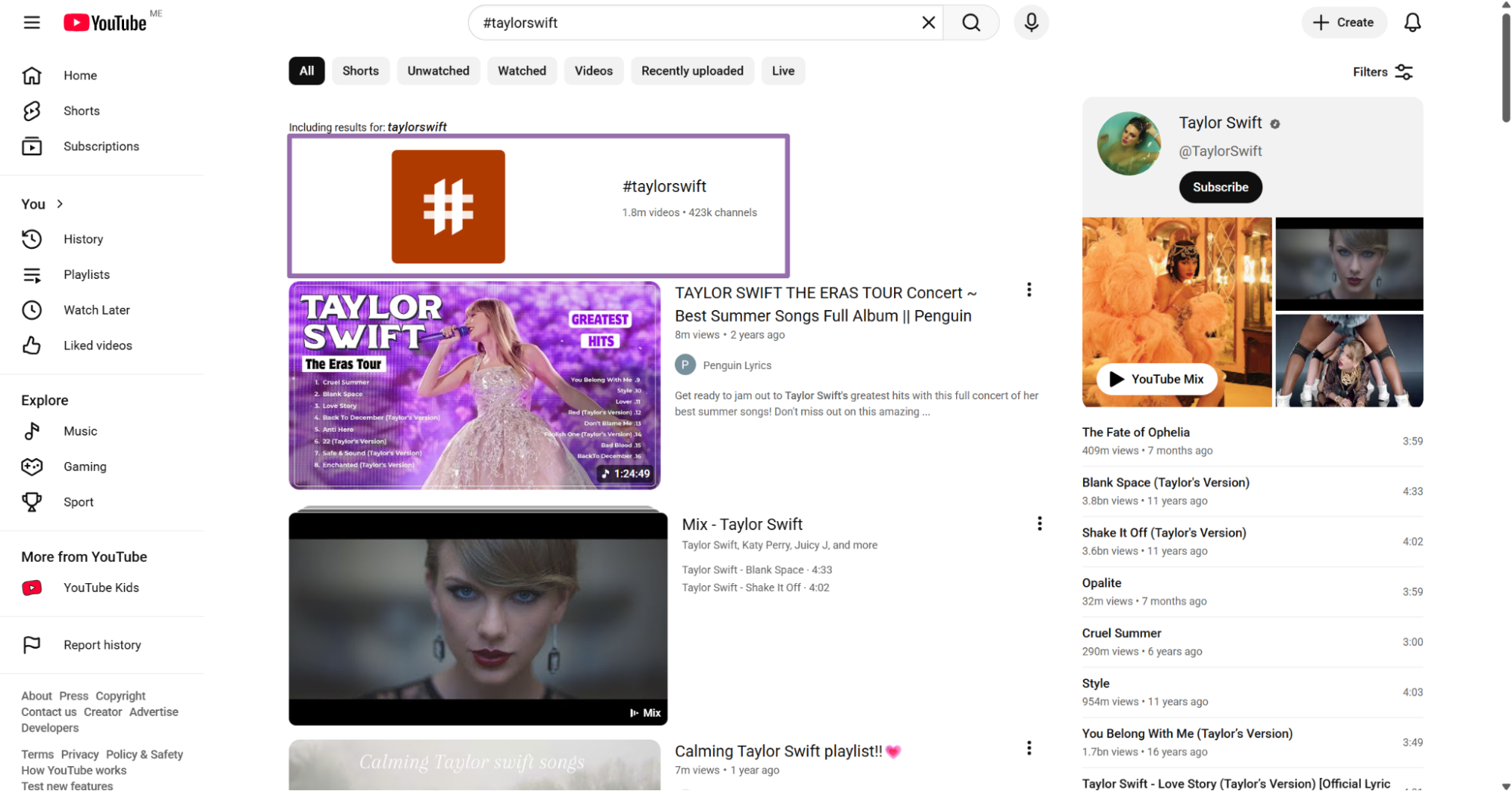1512x791 pixels.
Task: Play the Cruel Summer track
Action: click(1252, 643)
